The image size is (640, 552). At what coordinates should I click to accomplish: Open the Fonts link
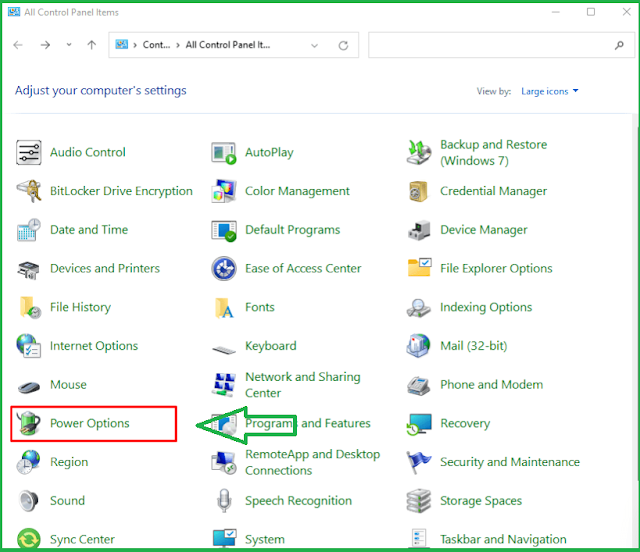tap(260, 307)
